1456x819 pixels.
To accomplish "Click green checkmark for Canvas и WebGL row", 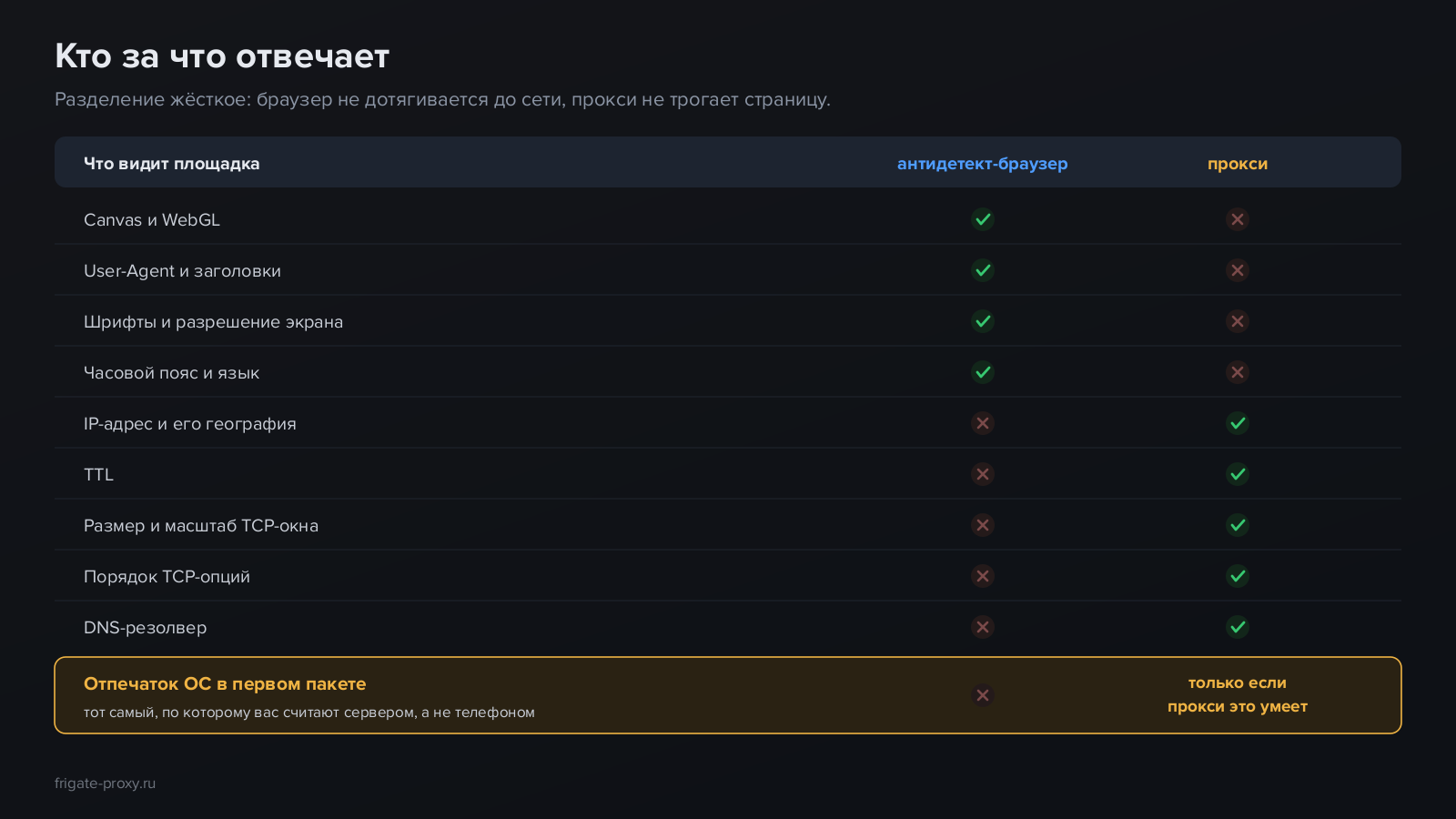I will tap(983, 219).
